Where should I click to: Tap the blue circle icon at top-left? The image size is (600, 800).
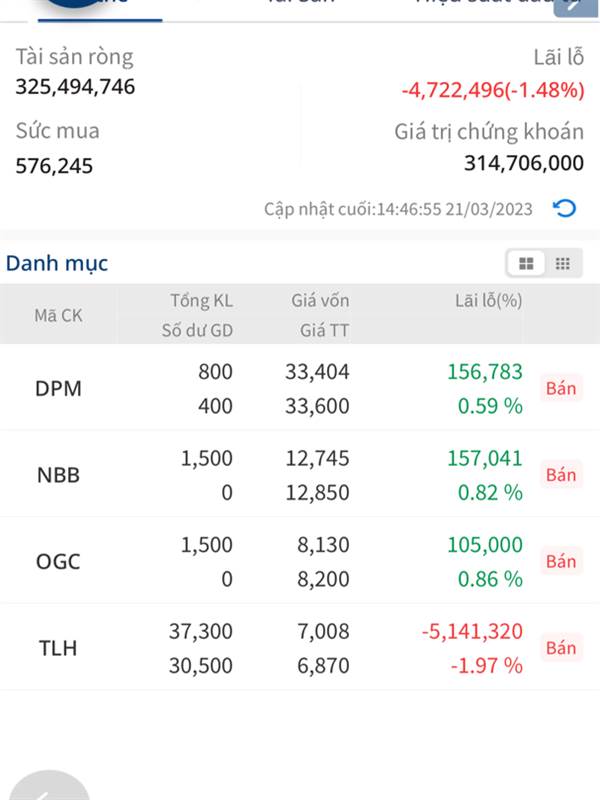(x=80, y=4)
